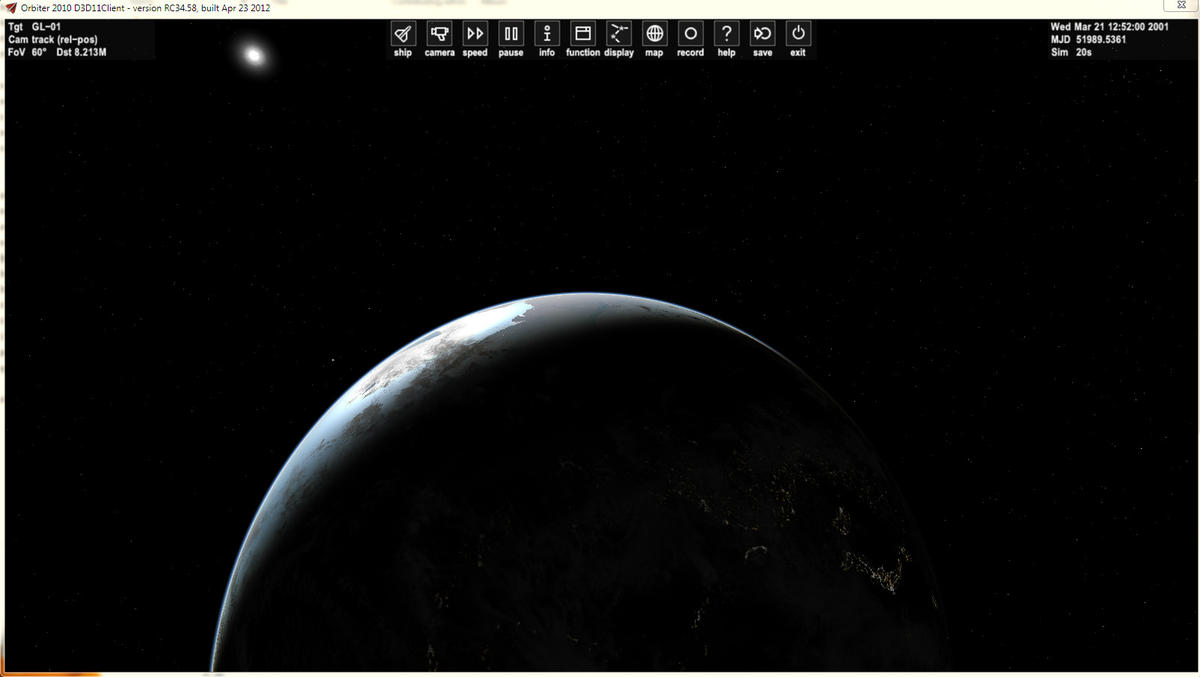Click the Orbiter 2010 D3D11Client window title
This screenshot has width=1200, height=677.
(x=146, y=8)
